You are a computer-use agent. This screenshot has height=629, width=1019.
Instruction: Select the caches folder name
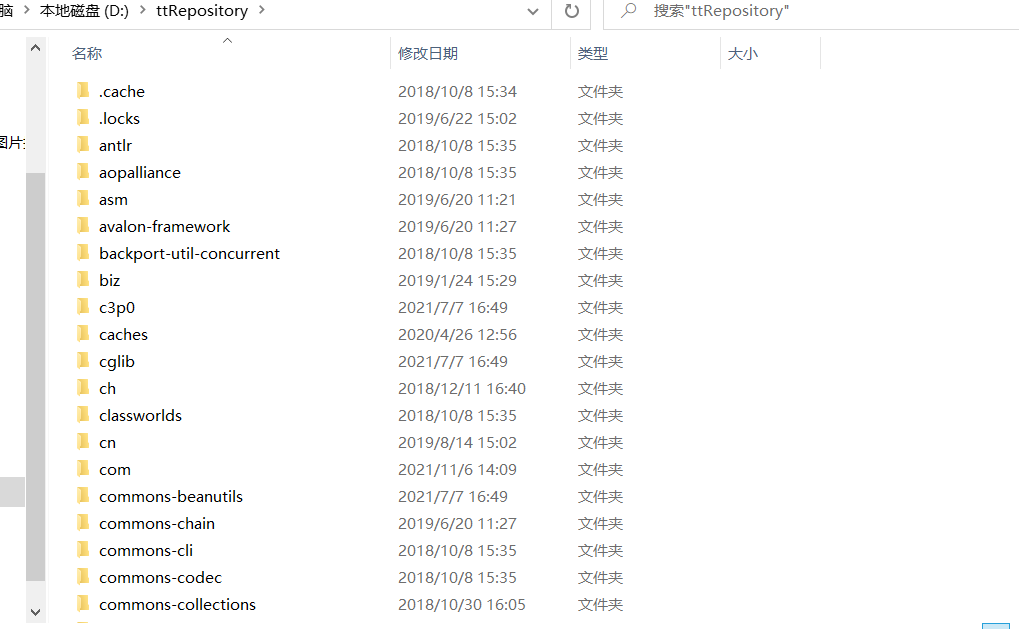(x=123, y=334)
